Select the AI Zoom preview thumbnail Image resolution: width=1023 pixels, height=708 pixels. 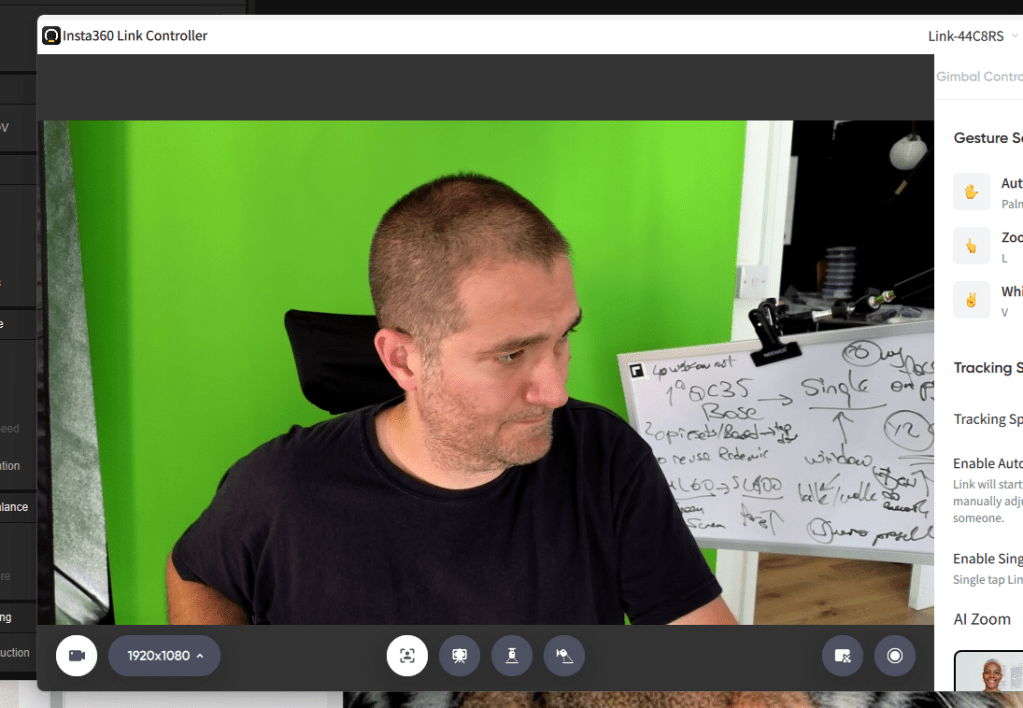click(989, 671)
